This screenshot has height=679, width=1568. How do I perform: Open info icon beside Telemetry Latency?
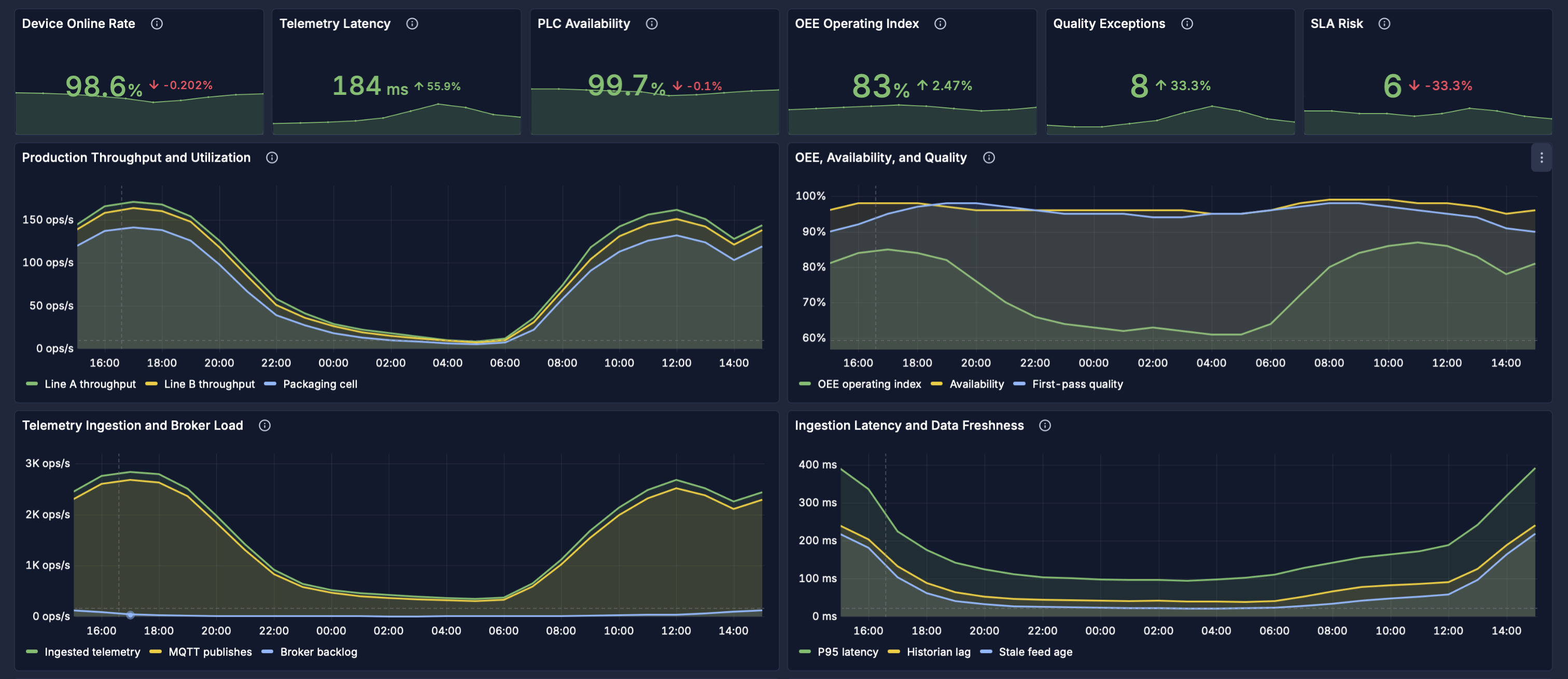coord(412,24)
